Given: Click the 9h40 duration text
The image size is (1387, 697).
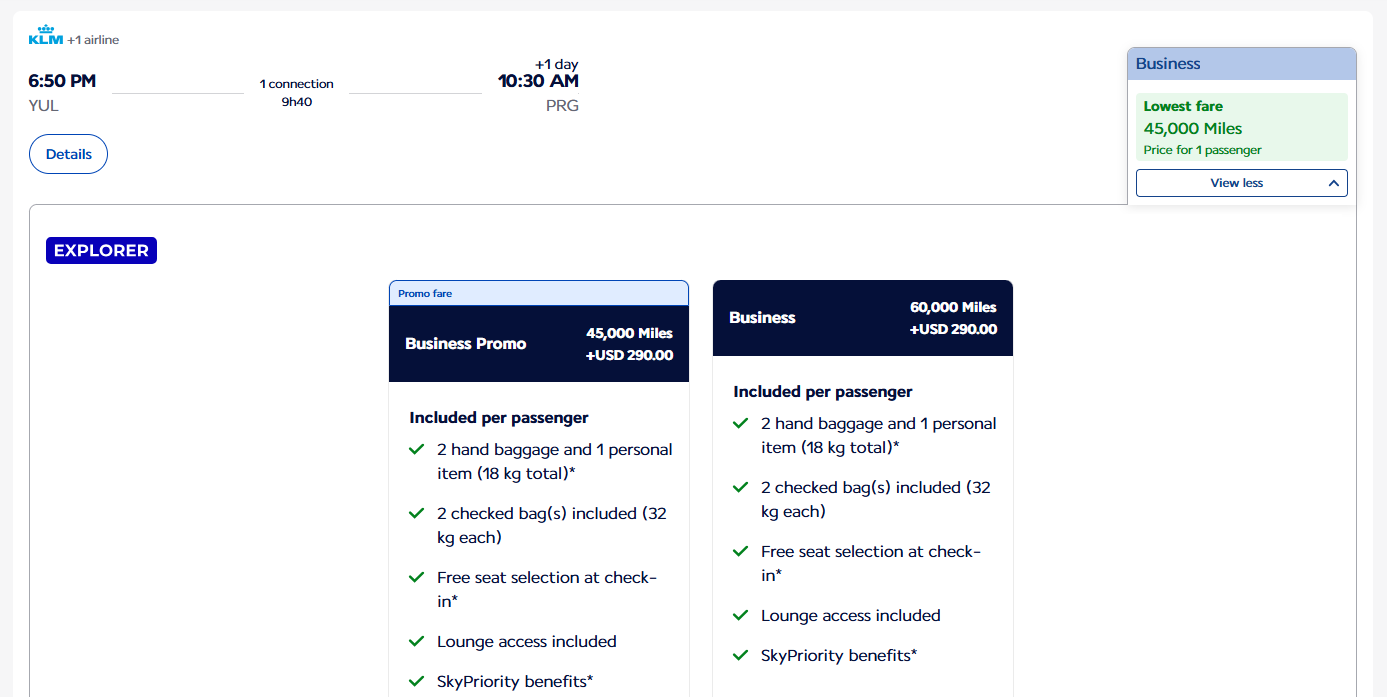Looking at the screenshot, I should (x=296, y=102).
